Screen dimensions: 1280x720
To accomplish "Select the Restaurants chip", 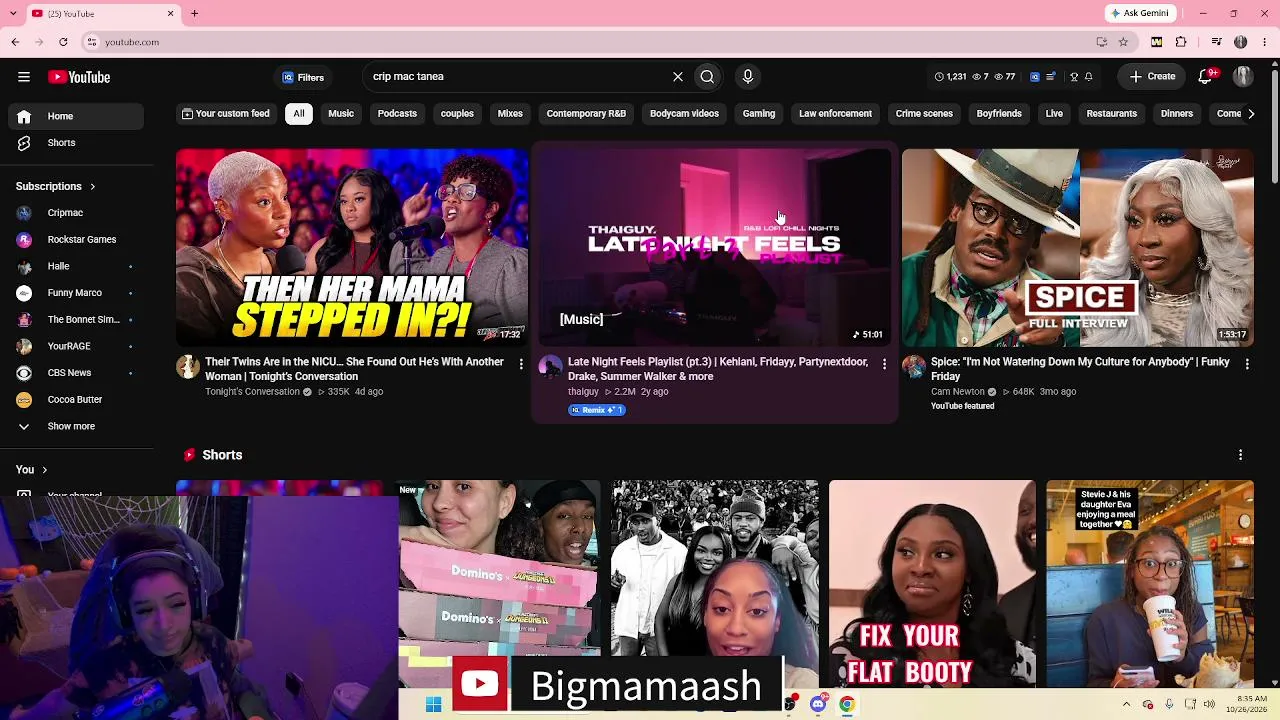I will pyautogui.click(x=1112, y=114).
